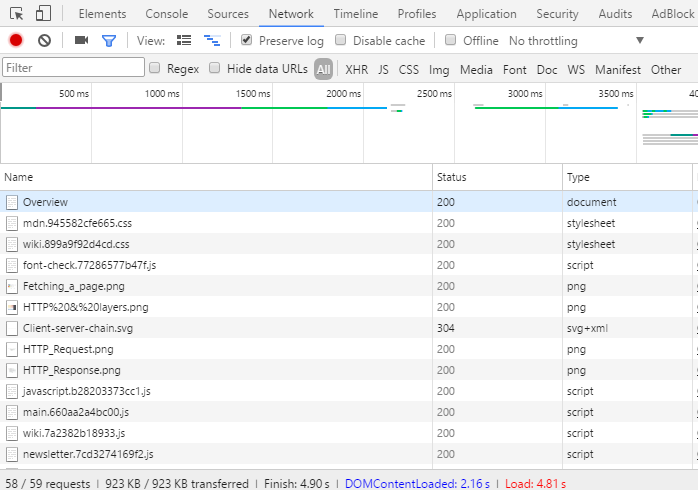The image size is (698, 490).
Task: Filter requests by JS
Action: 383,70
